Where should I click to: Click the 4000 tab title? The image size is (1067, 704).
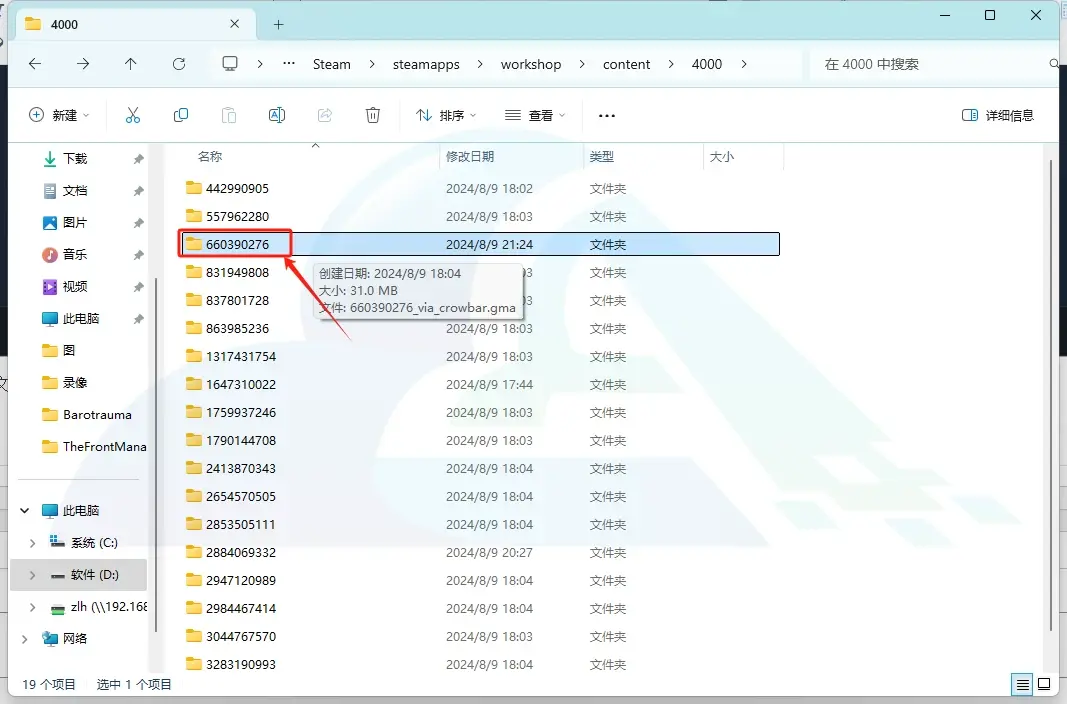tap(65, 24)
